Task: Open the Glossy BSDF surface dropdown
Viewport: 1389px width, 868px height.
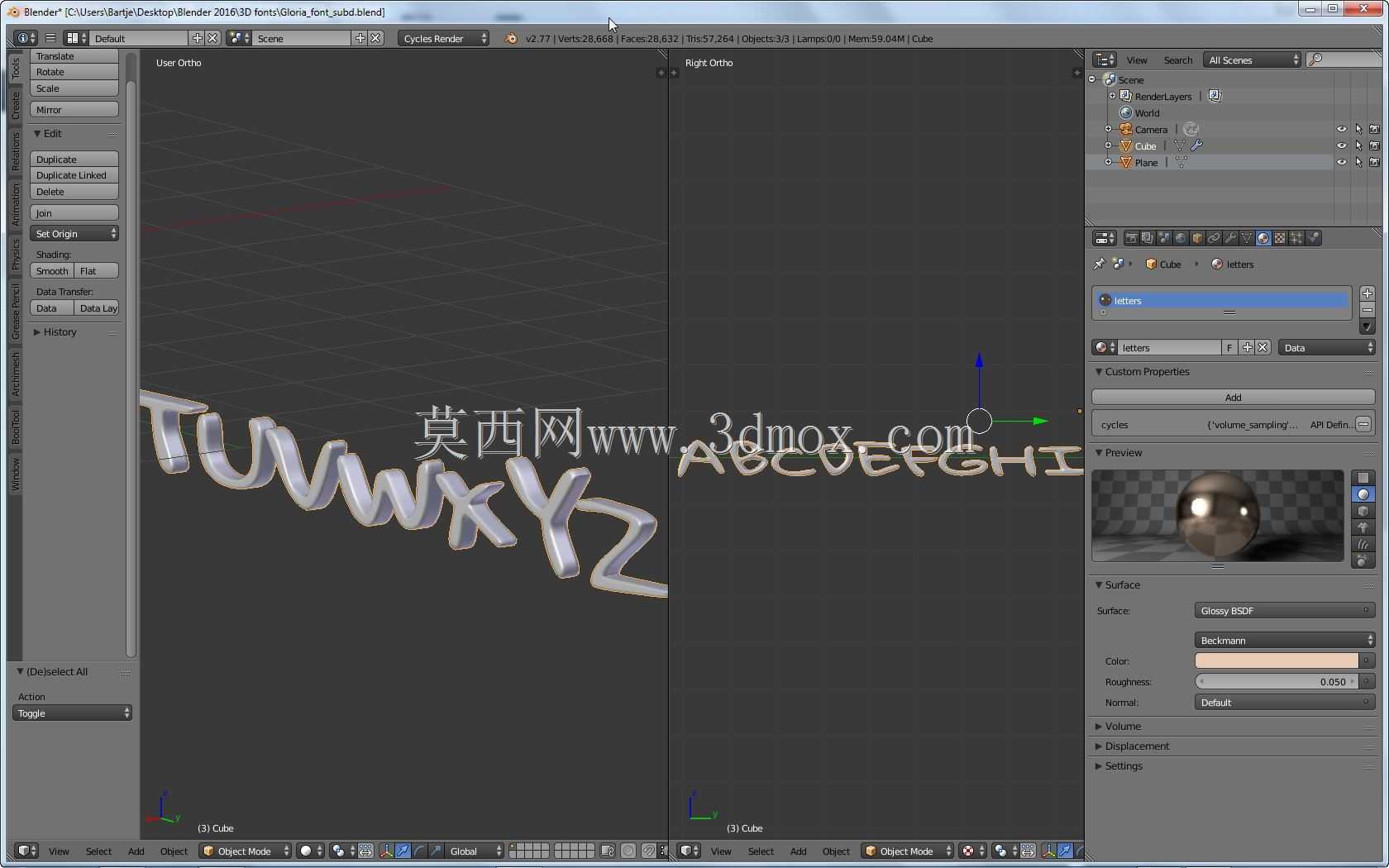Action: pos(1285,611)
